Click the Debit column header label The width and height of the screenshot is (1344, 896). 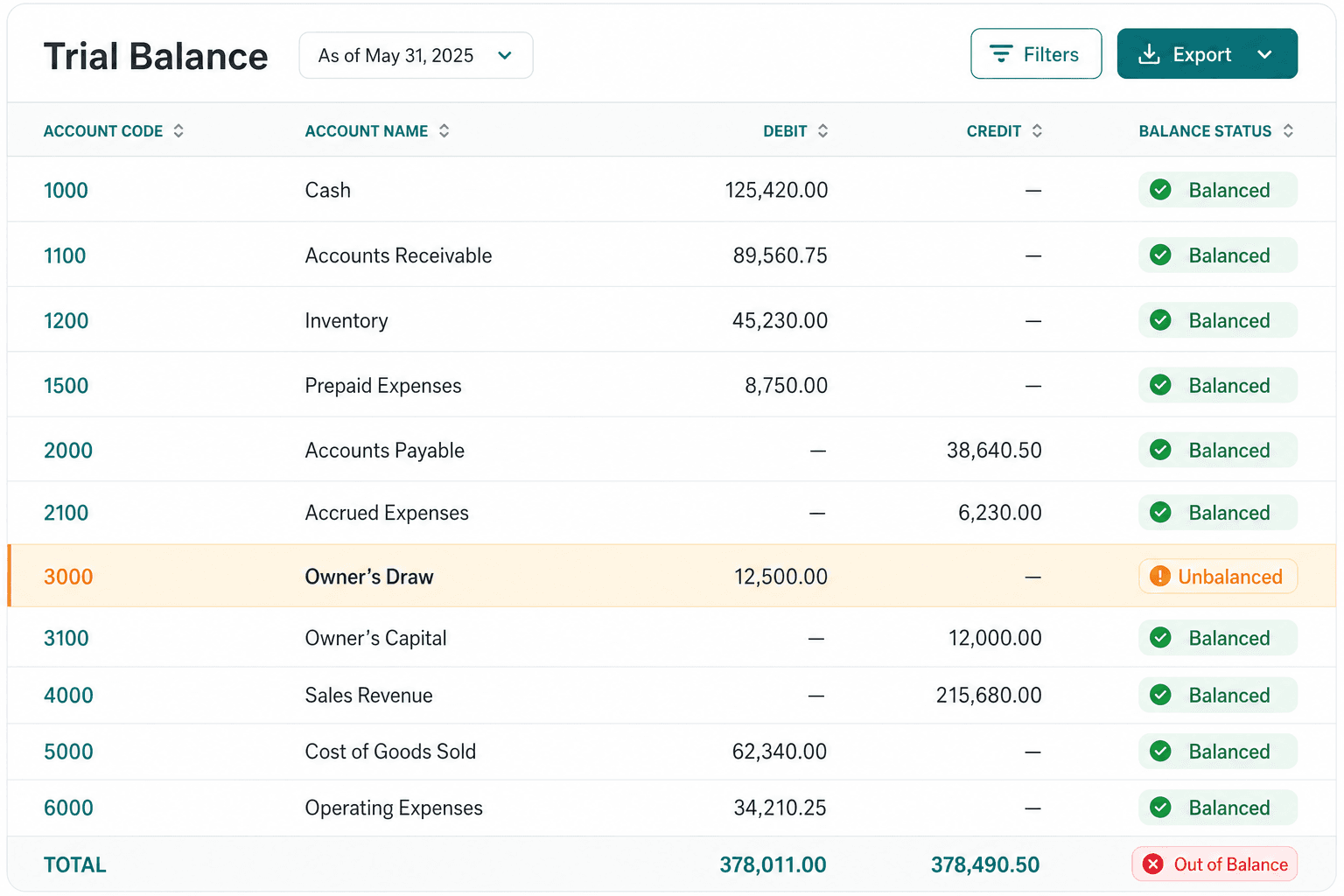pos(785,130)
